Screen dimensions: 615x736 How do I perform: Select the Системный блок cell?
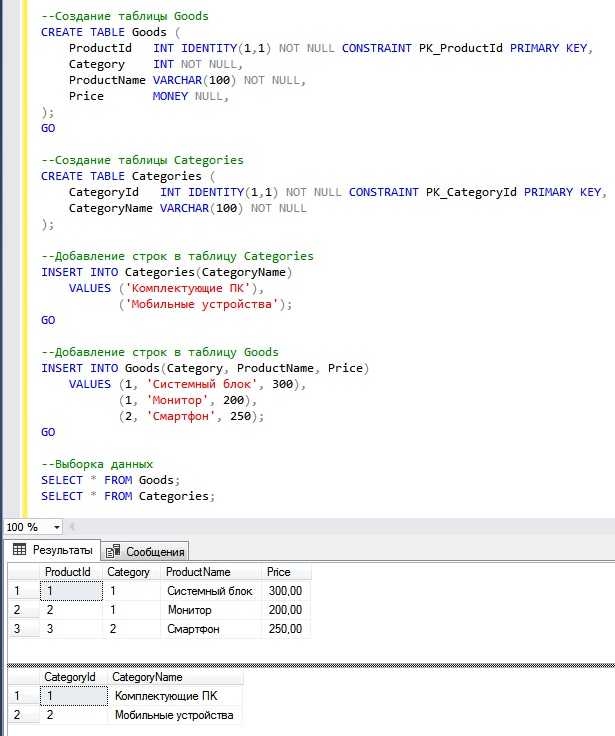point(209,591)
